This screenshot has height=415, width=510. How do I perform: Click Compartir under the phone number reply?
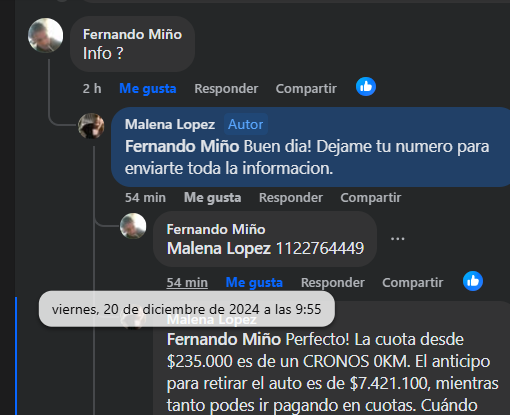click(x=413, y=283)
